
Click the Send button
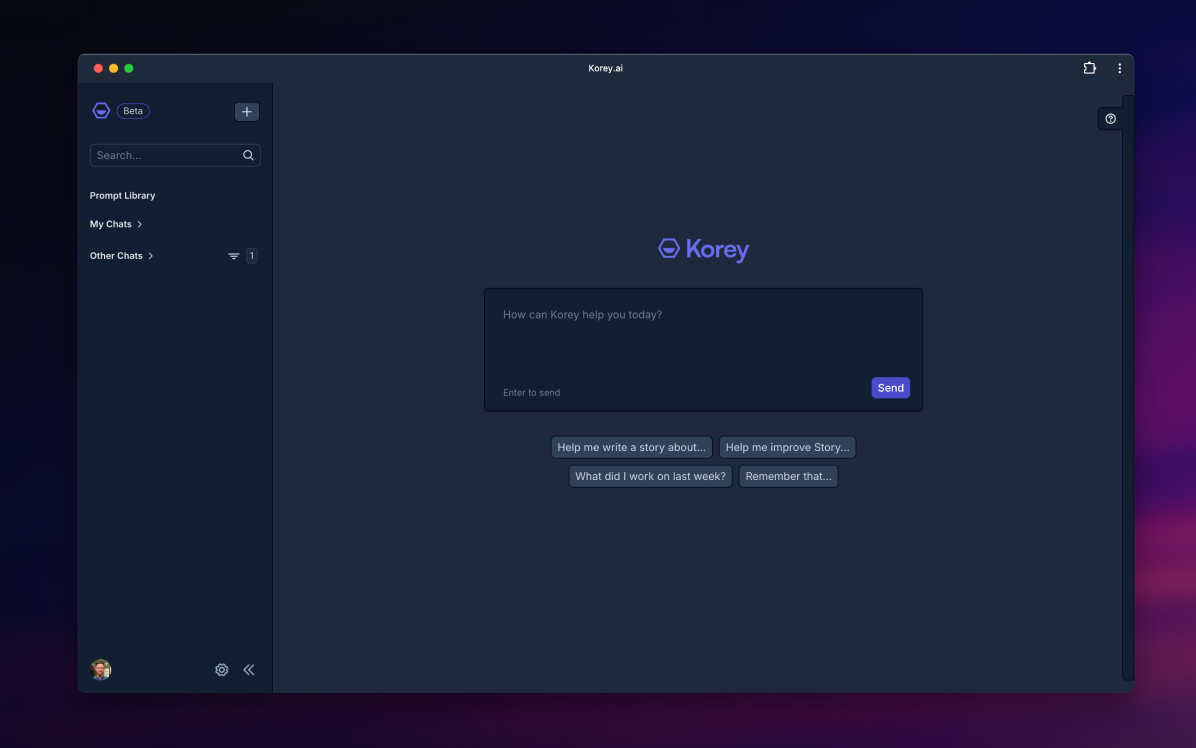click(x=890, y=388)
